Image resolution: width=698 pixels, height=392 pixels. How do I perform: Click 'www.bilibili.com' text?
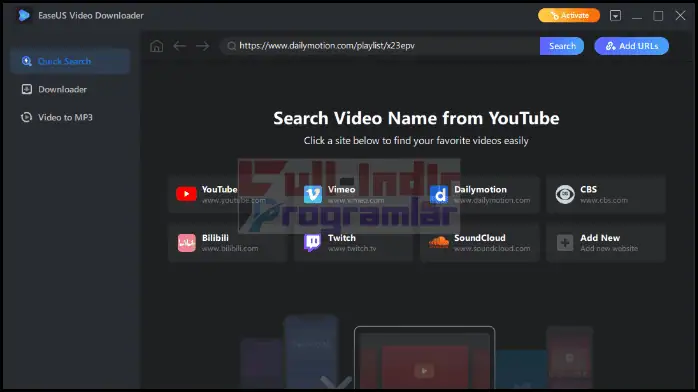point(230,249)
